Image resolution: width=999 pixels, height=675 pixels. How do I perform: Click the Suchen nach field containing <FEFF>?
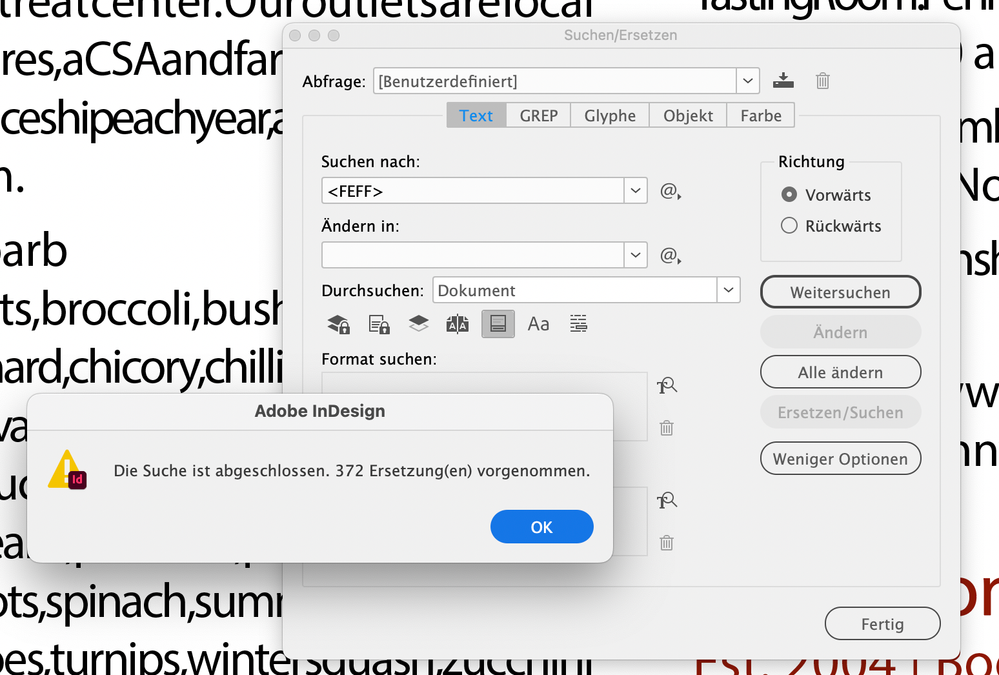pyautogui.click(x=473, y=191)
